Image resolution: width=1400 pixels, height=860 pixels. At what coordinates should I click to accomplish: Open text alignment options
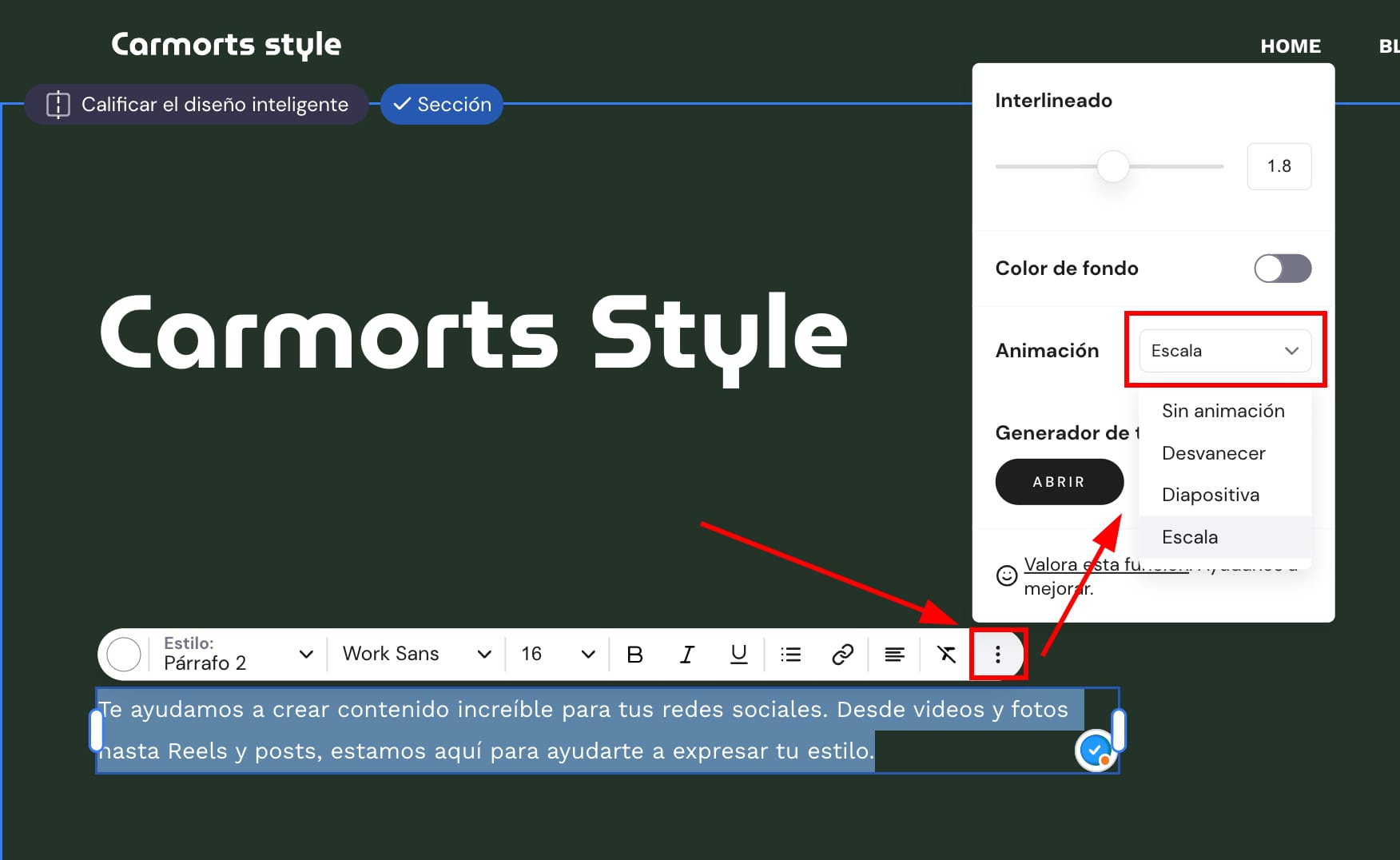(x=894, y=655)
